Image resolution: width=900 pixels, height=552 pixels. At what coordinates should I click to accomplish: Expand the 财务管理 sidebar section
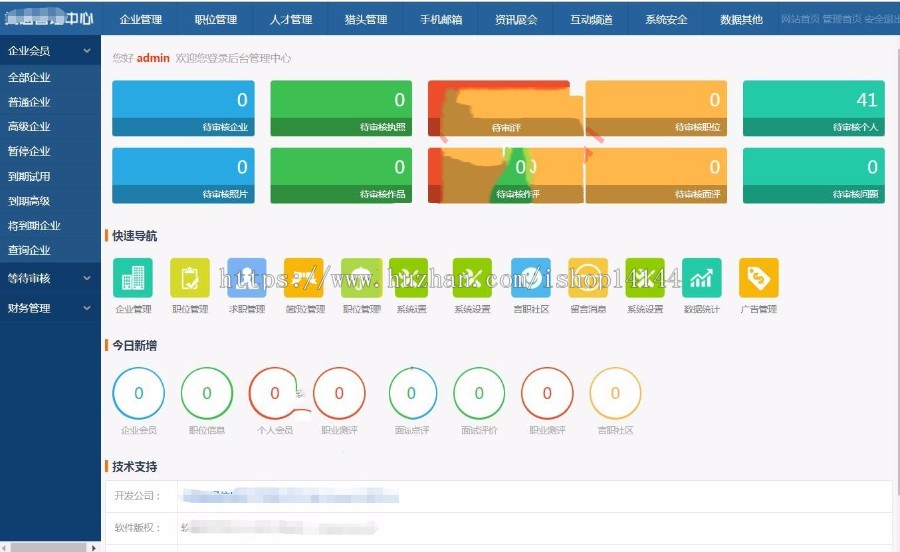(50, 308)
